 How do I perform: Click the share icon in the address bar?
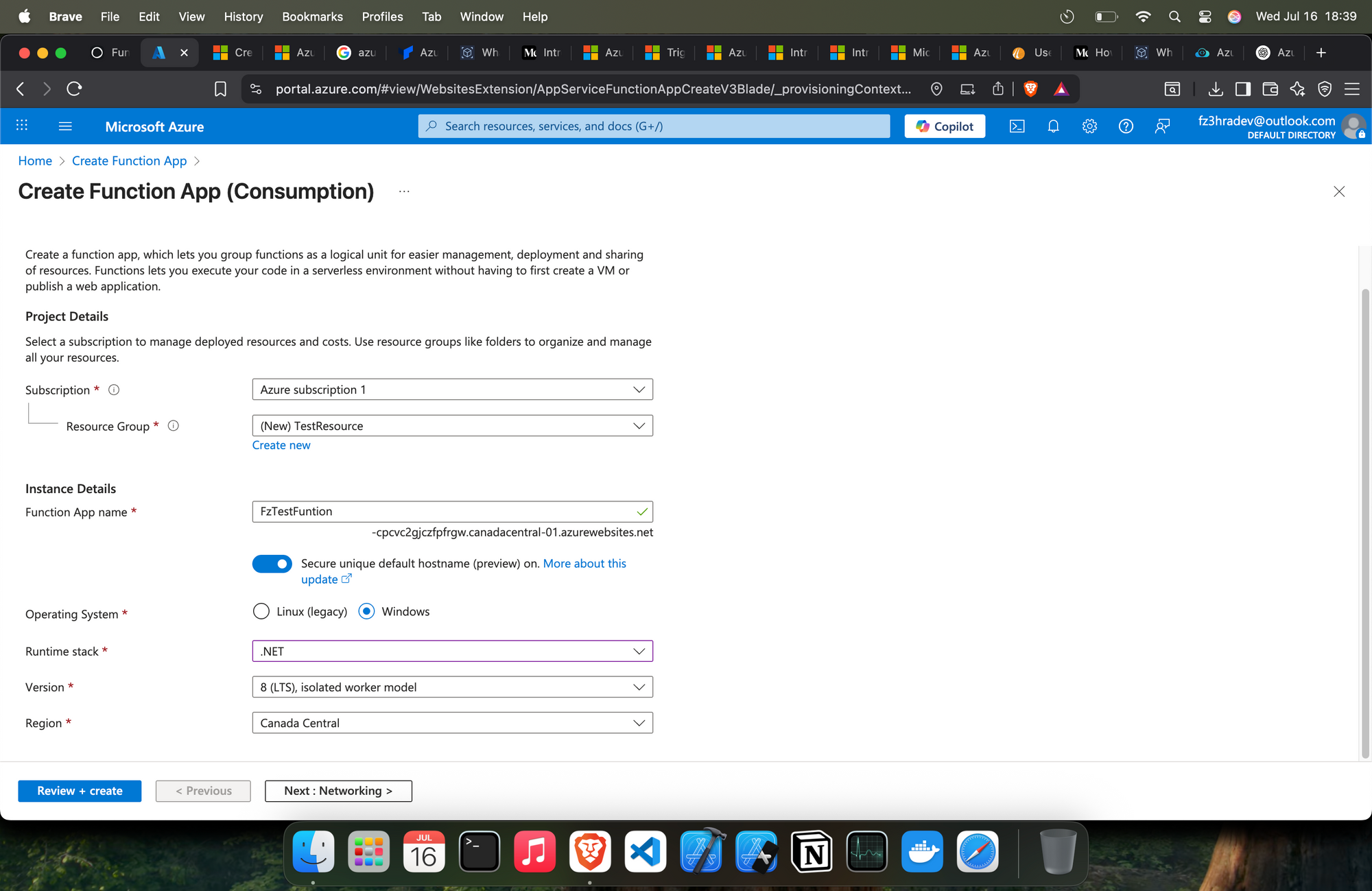click(x=998, y=88)
